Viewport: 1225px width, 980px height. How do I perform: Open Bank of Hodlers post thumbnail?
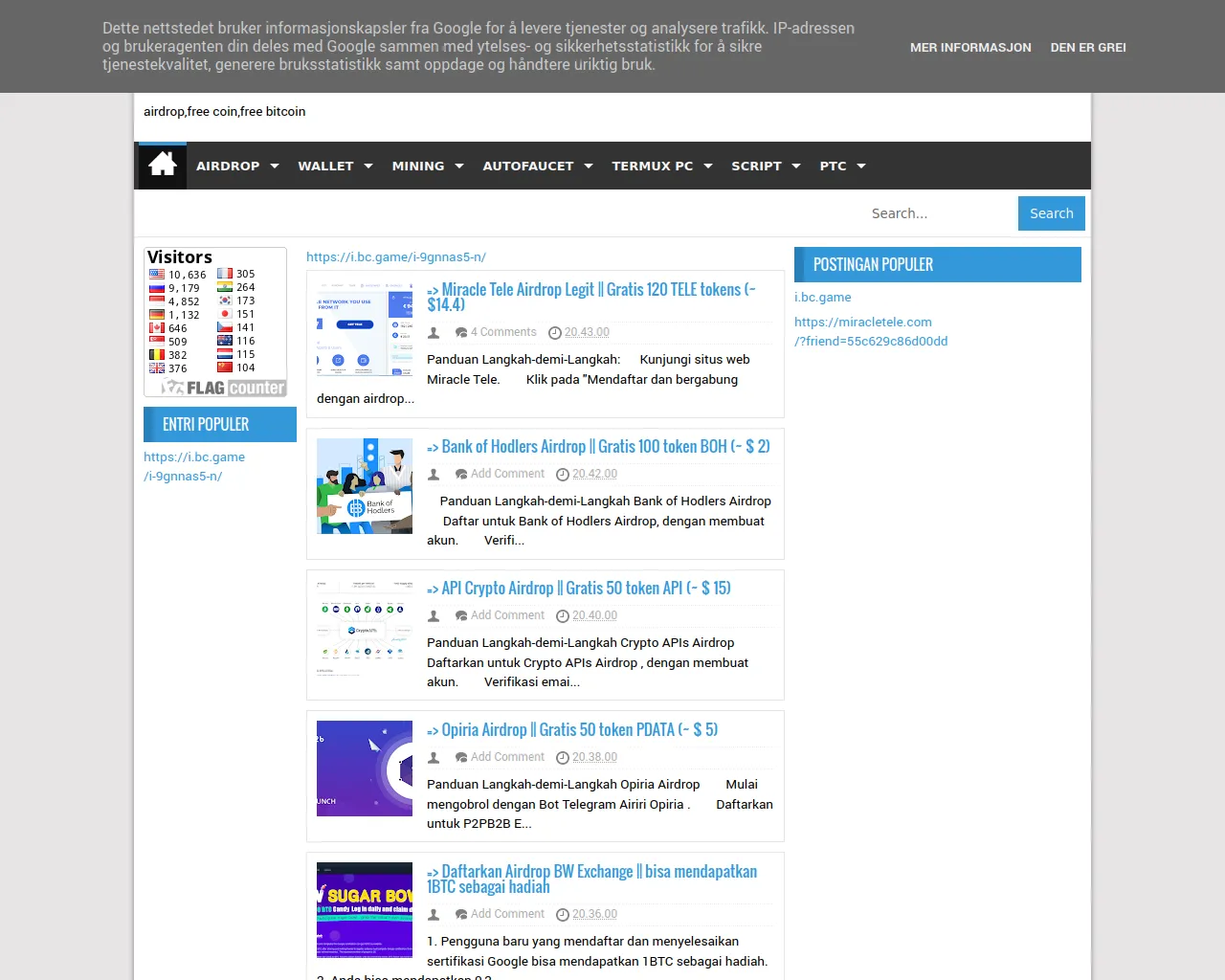point(365,486)
